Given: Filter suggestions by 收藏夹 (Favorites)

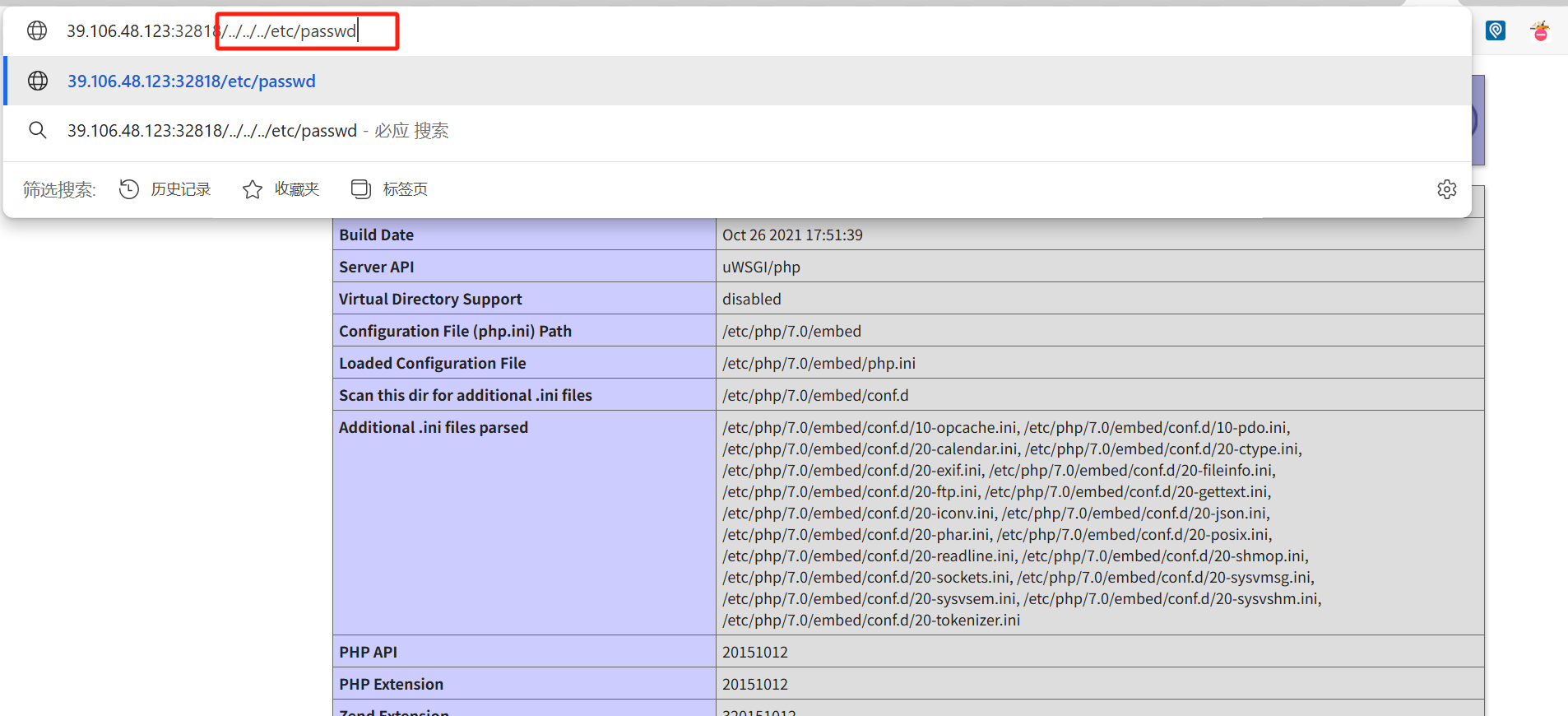Looking at the screenshot, I should tap(281, 189).
